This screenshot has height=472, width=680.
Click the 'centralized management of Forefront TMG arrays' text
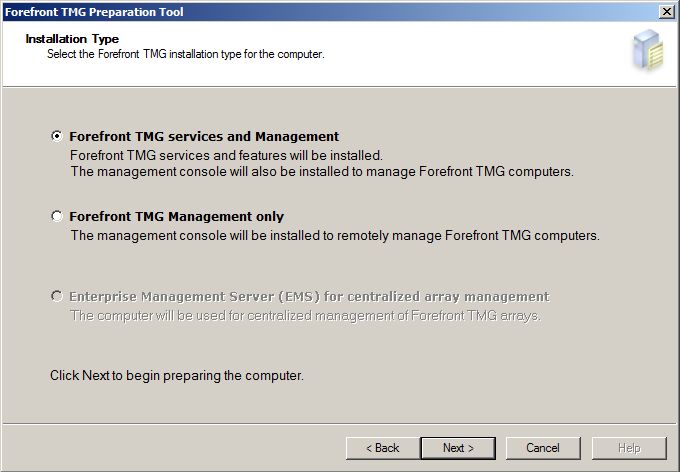click(306, 315)
